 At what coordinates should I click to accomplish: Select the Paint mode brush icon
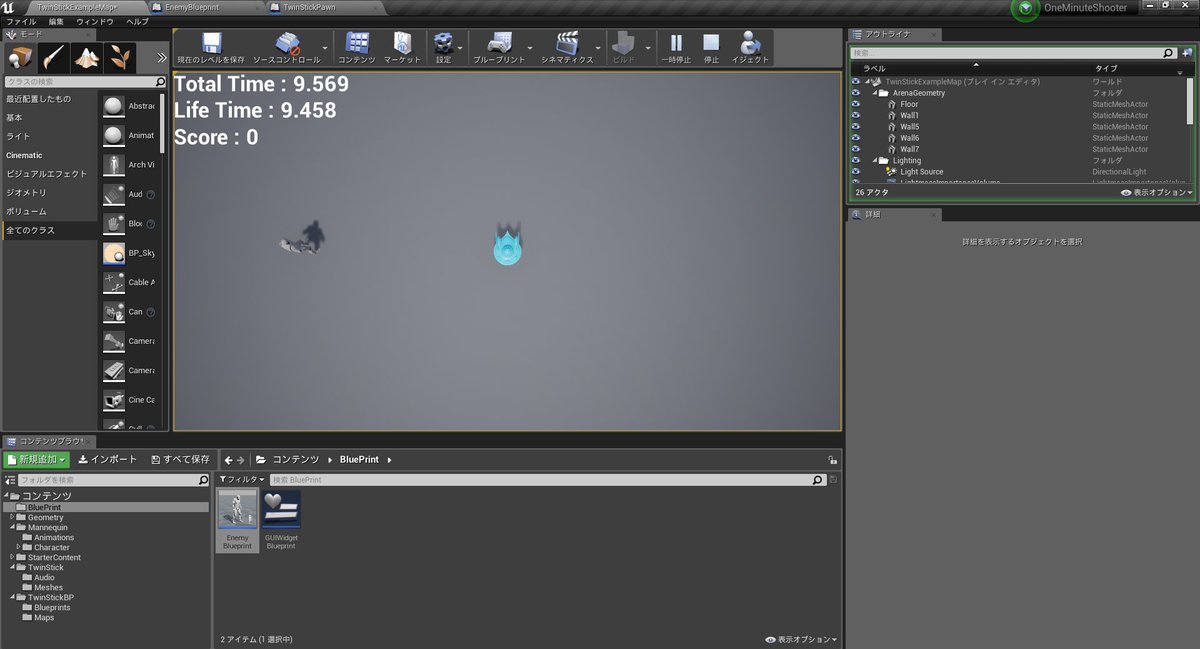(x=54, y=57)
